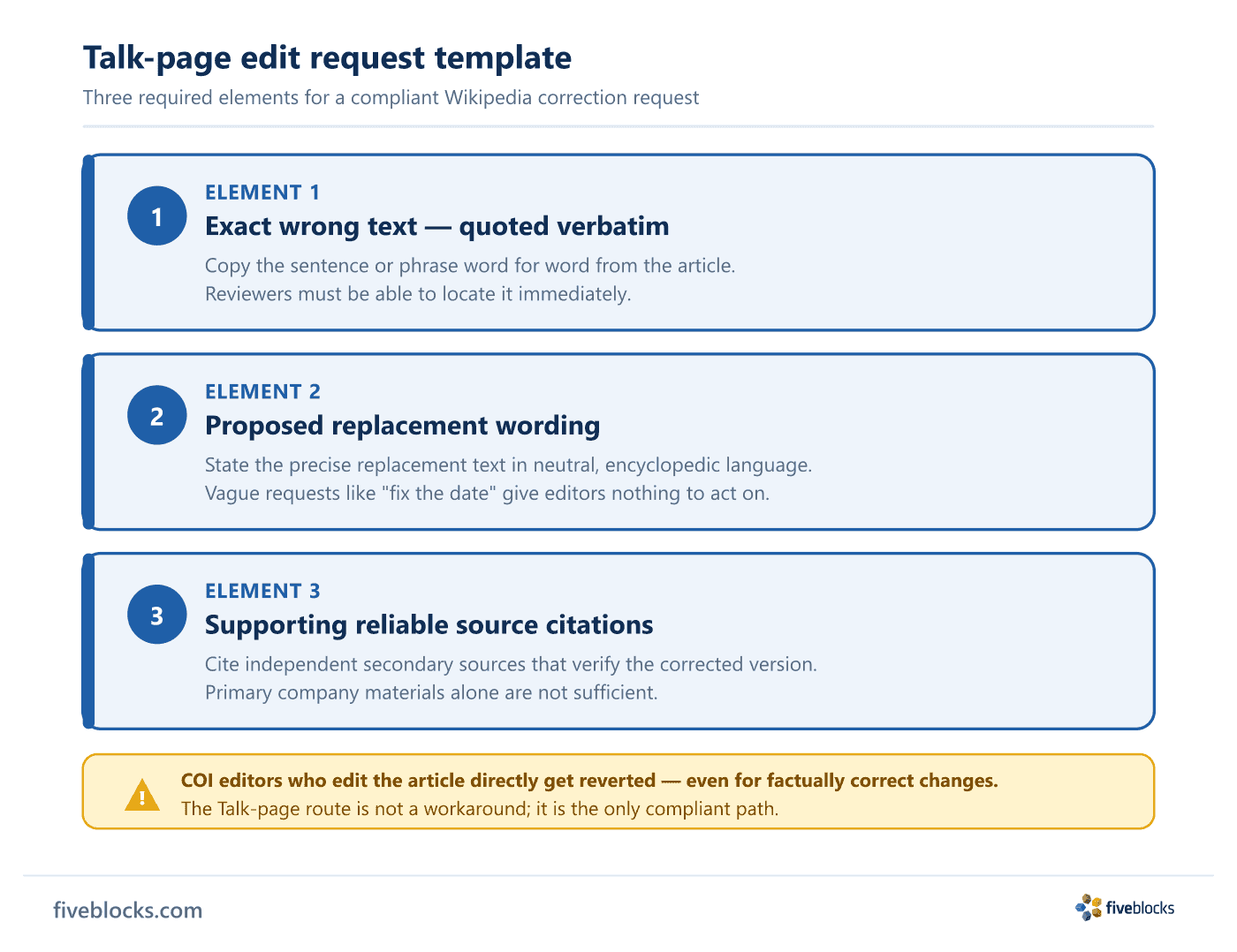
Task: Click the 'Talk-page edit request template' title
Action: [x=328, y=58]
